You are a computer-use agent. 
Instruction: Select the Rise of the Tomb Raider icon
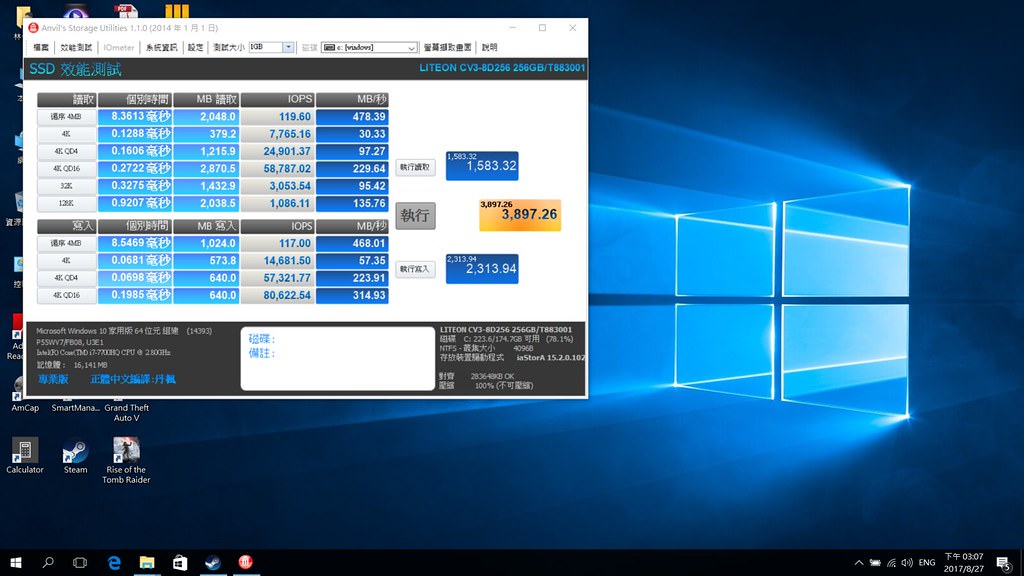click(126, 461)
